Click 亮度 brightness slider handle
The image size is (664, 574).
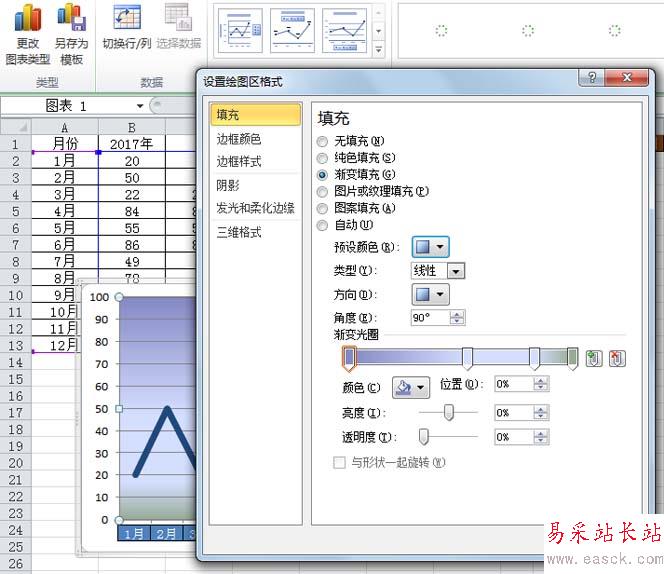coord(448,412)
